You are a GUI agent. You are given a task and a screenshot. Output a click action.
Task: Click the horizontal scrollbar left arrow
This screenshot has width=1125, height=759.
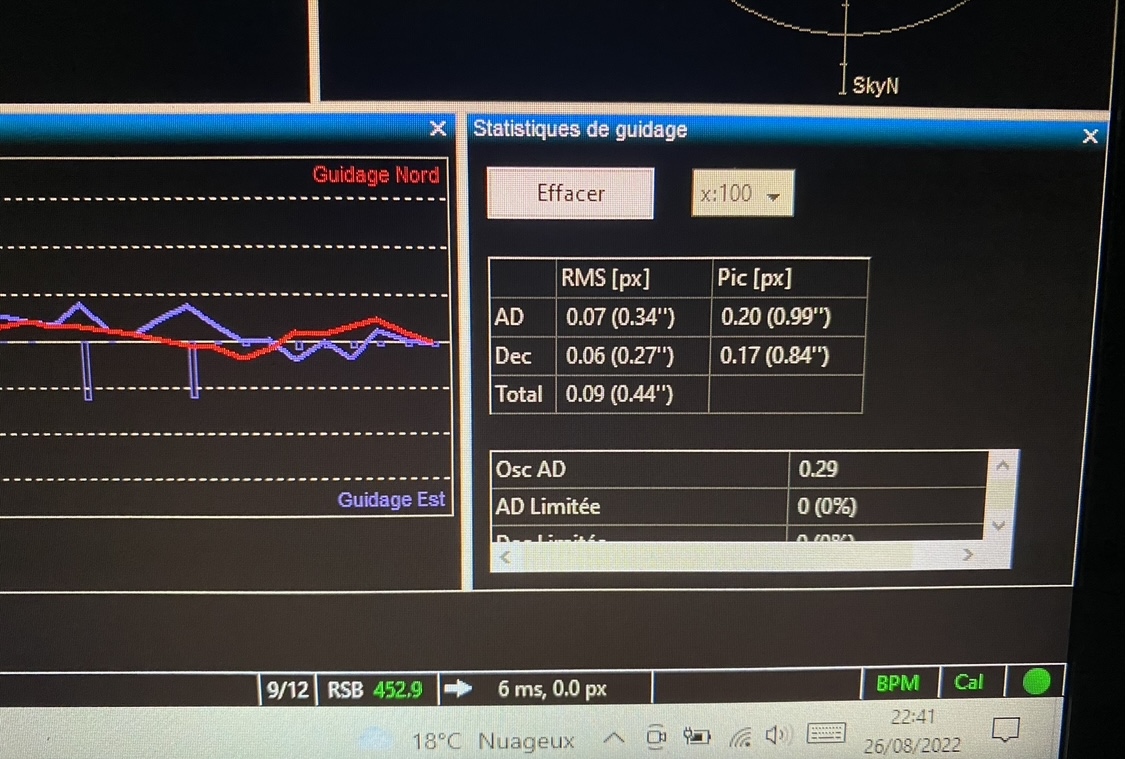point(505,557)
